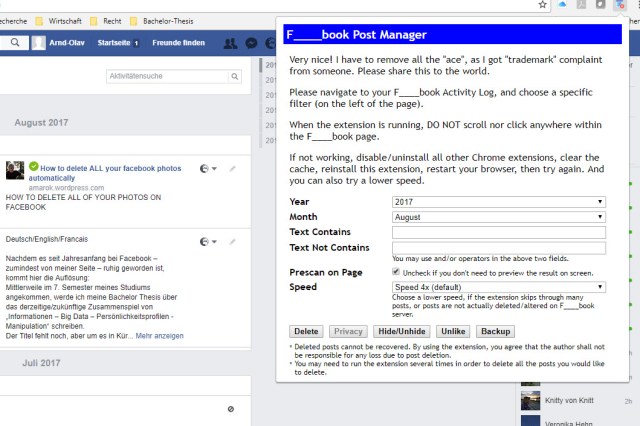Click the Backup button
Screen dimensions: 640x426
coord(495,331)
